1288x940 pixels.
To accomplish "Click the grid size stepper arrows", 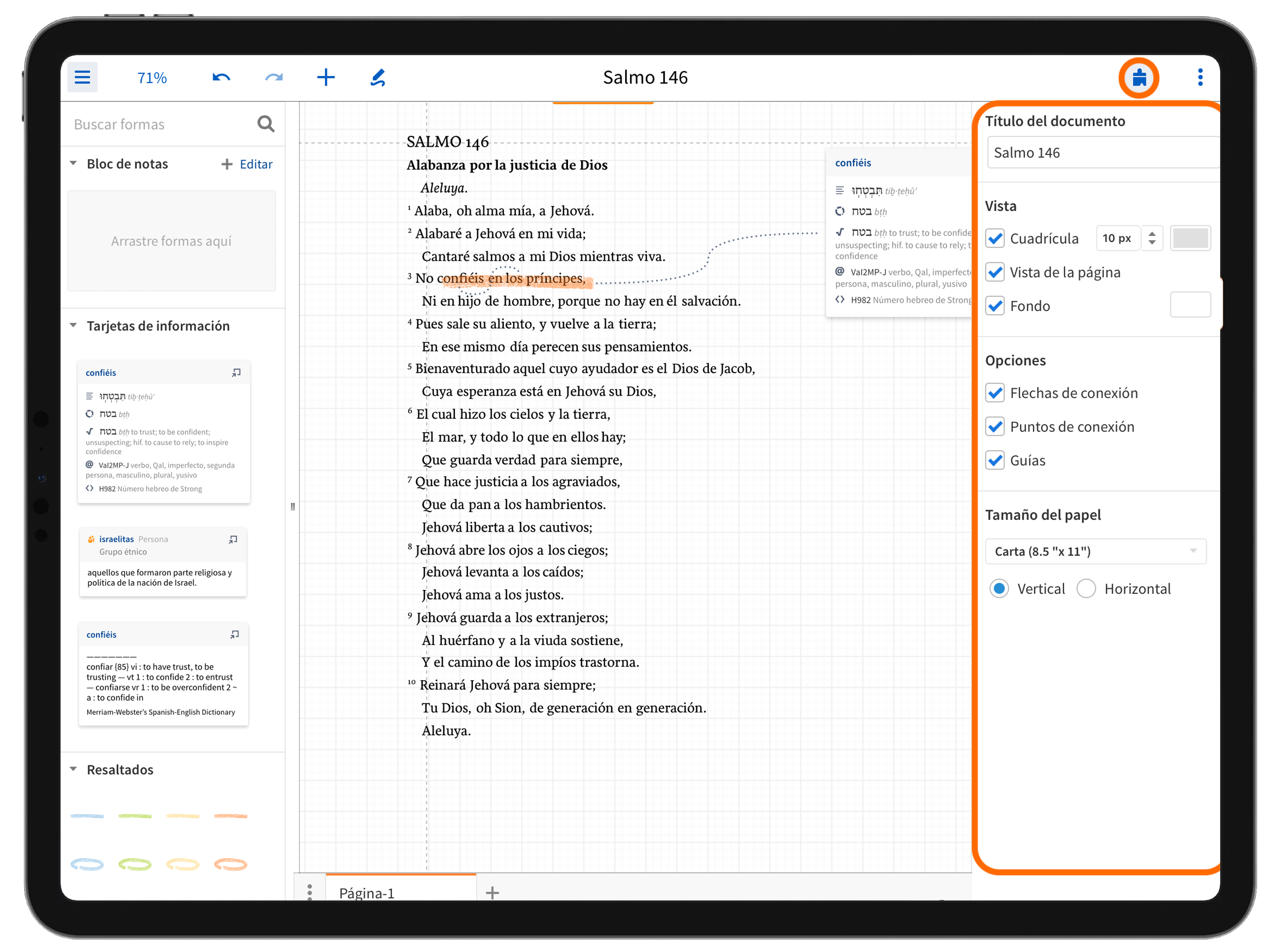I will 1152,238.
